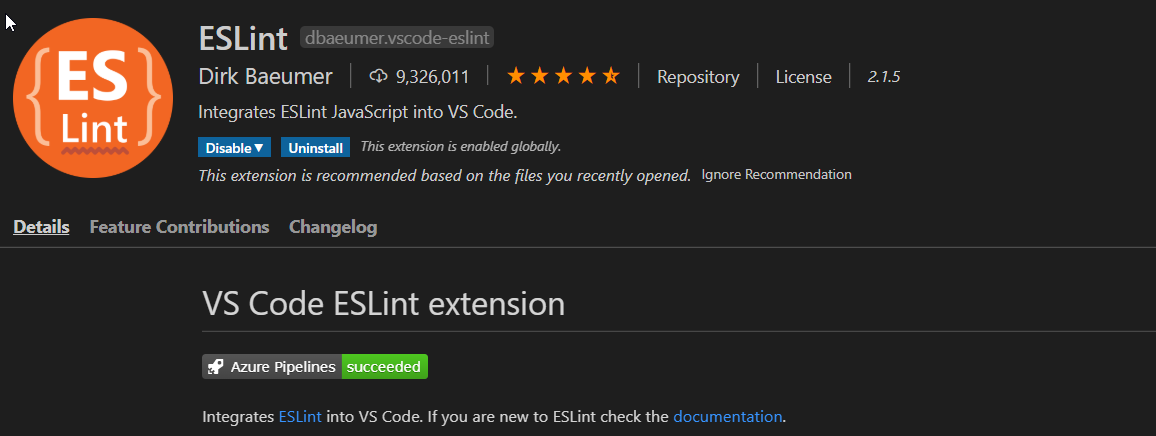Screen dimensions: 1156x436
Task: Open the License link
Action: (804, 77)
